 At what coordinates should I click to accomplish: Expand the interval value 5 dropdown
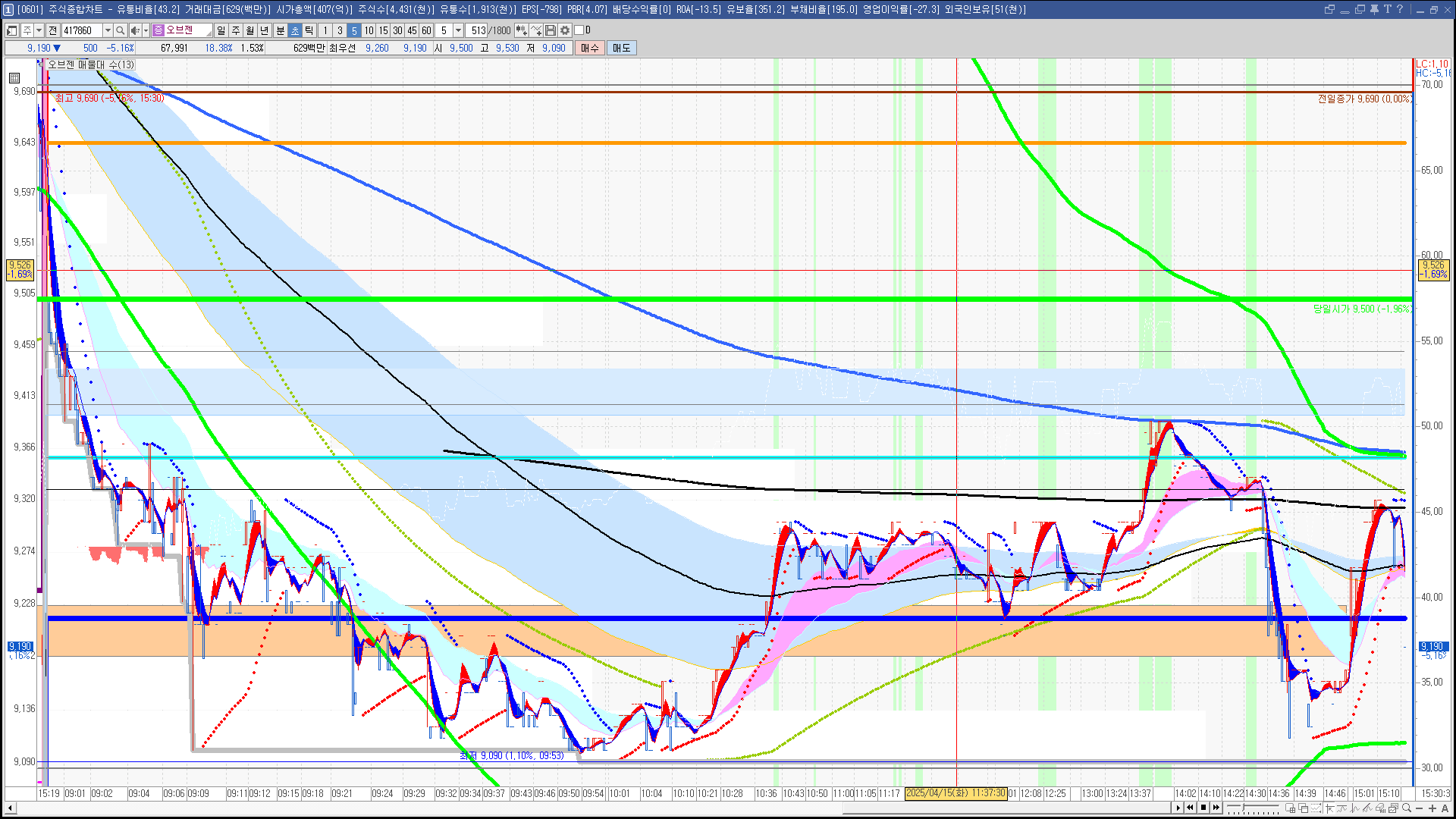pos(458,30)
